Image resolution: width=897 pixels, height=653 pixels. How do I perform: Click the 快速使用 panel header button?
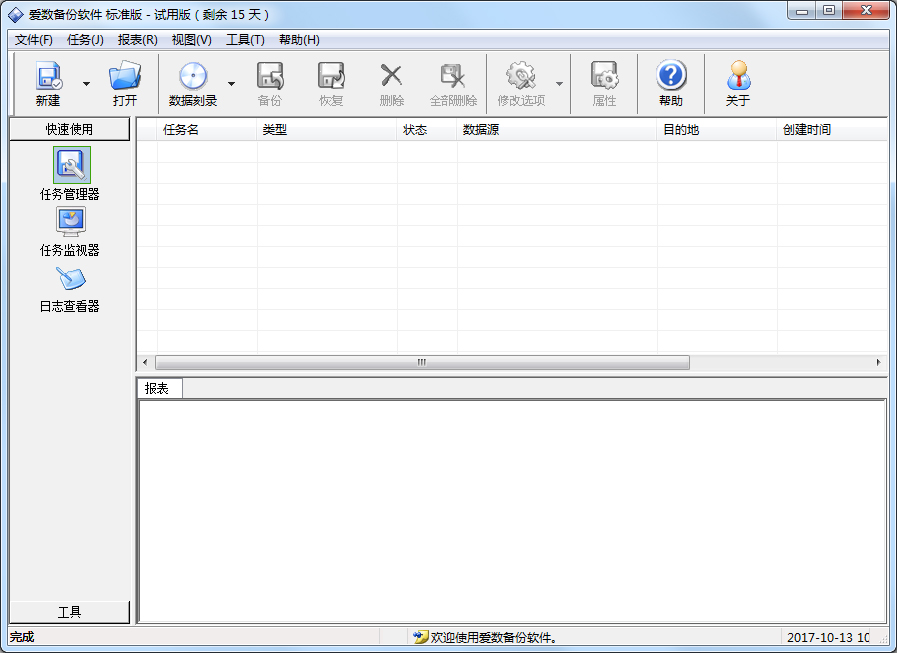[70, 129]
